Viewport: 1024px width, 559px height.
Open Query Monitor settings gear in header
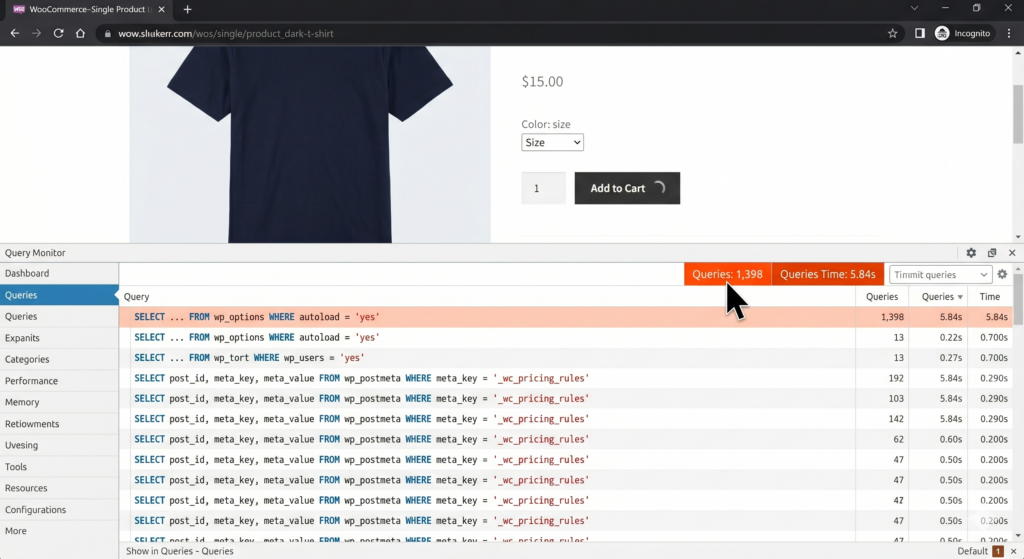coord(971,253)
